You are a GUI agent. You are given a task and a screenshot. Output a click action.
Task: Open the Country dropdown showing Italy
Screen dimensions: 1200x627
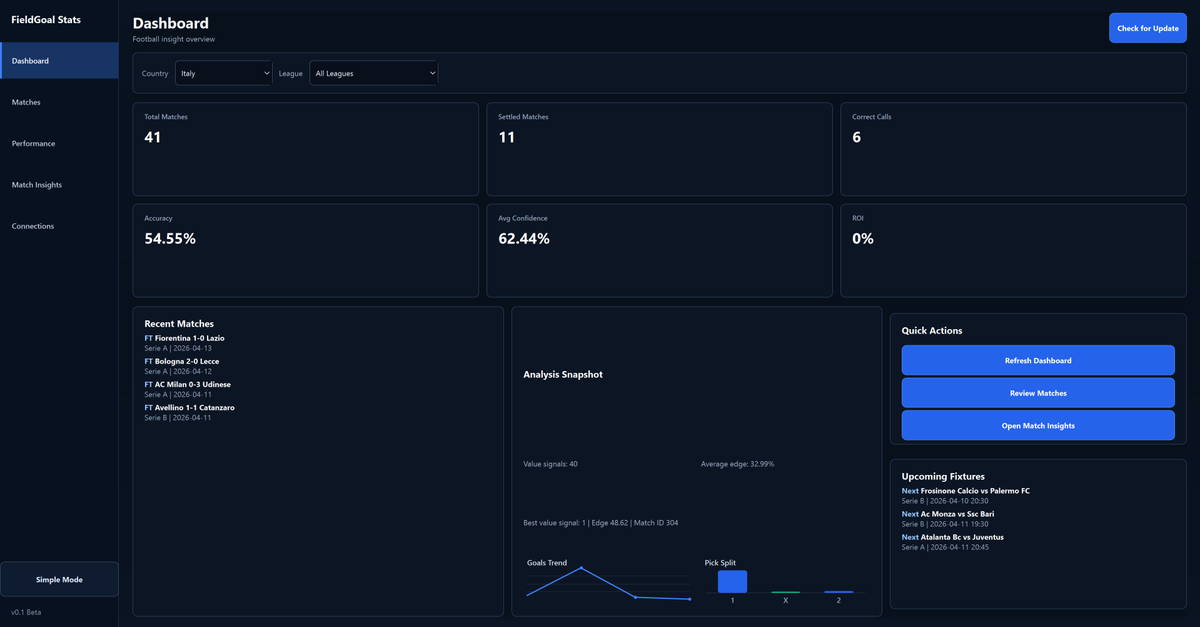coord(224,73)
